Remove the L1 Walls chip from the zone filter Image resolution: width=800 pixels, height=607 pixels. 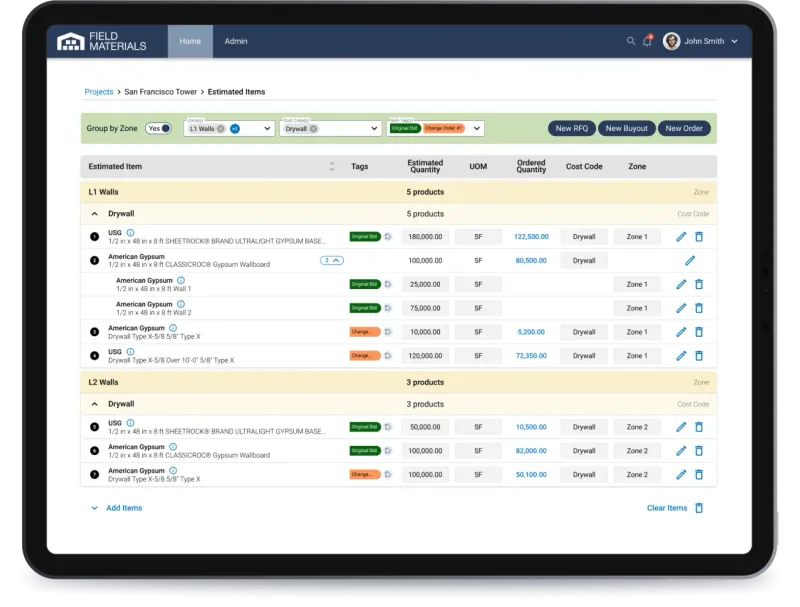coord(220,129)
